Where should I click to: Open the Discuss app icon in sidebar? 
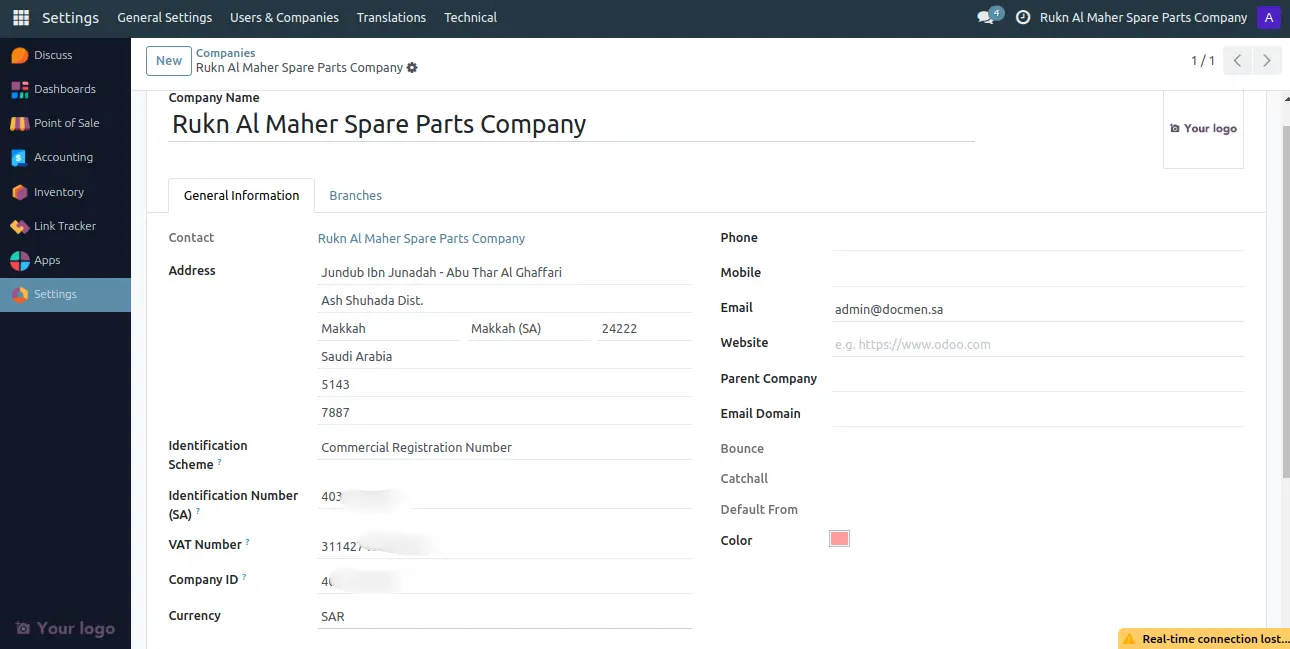[x=20, y=55]
